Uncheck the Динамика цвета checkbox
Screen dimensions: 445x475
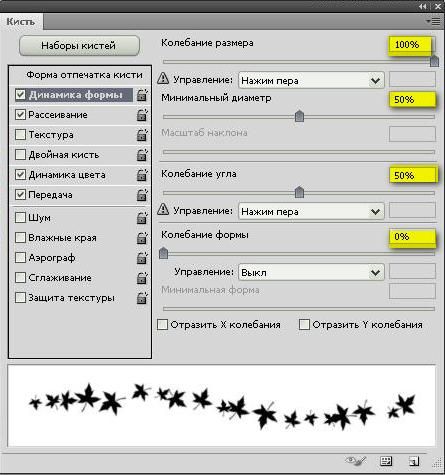(x=20, y=175)
